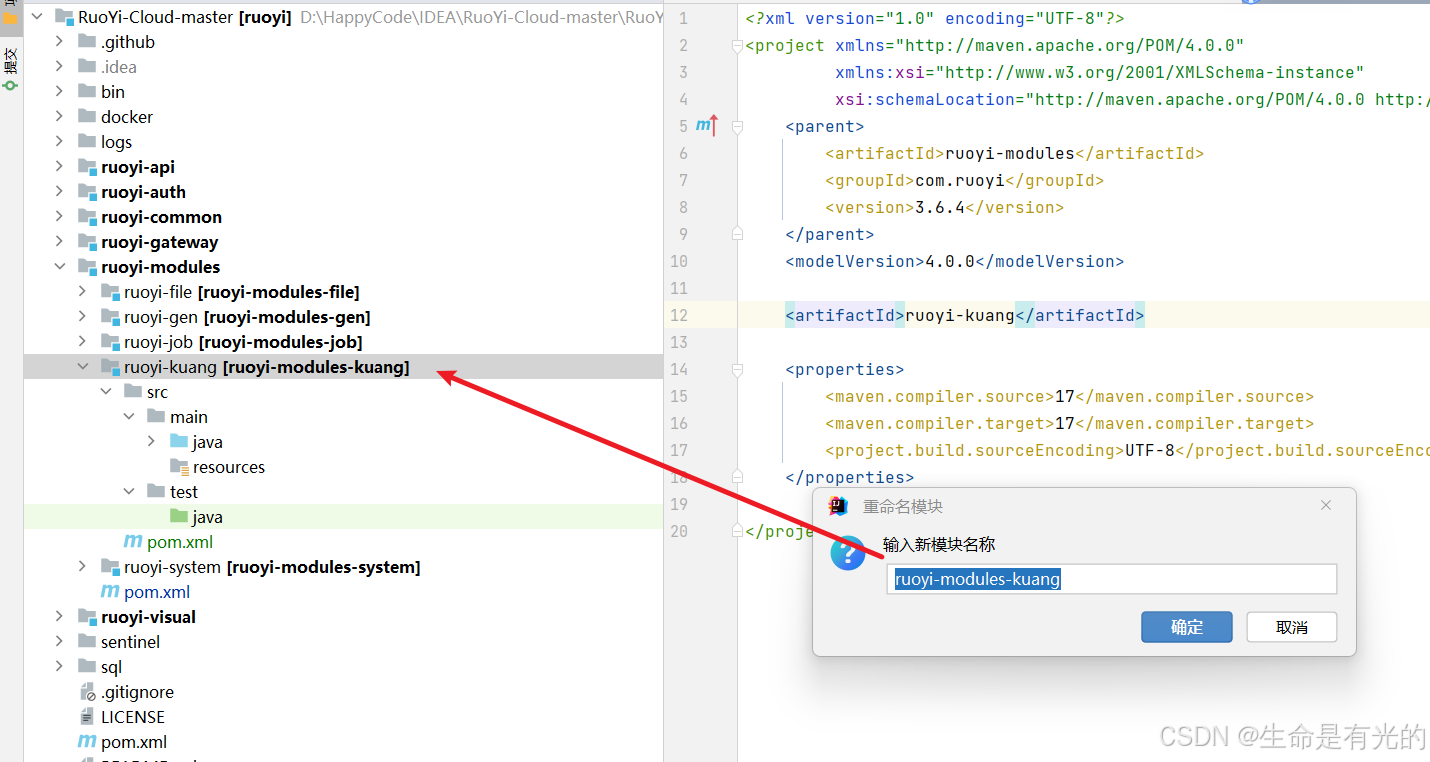The width and height of the screenshot is (1430, 762).
Task: Click the .github folder icon
Action: [x=87, y=42]
